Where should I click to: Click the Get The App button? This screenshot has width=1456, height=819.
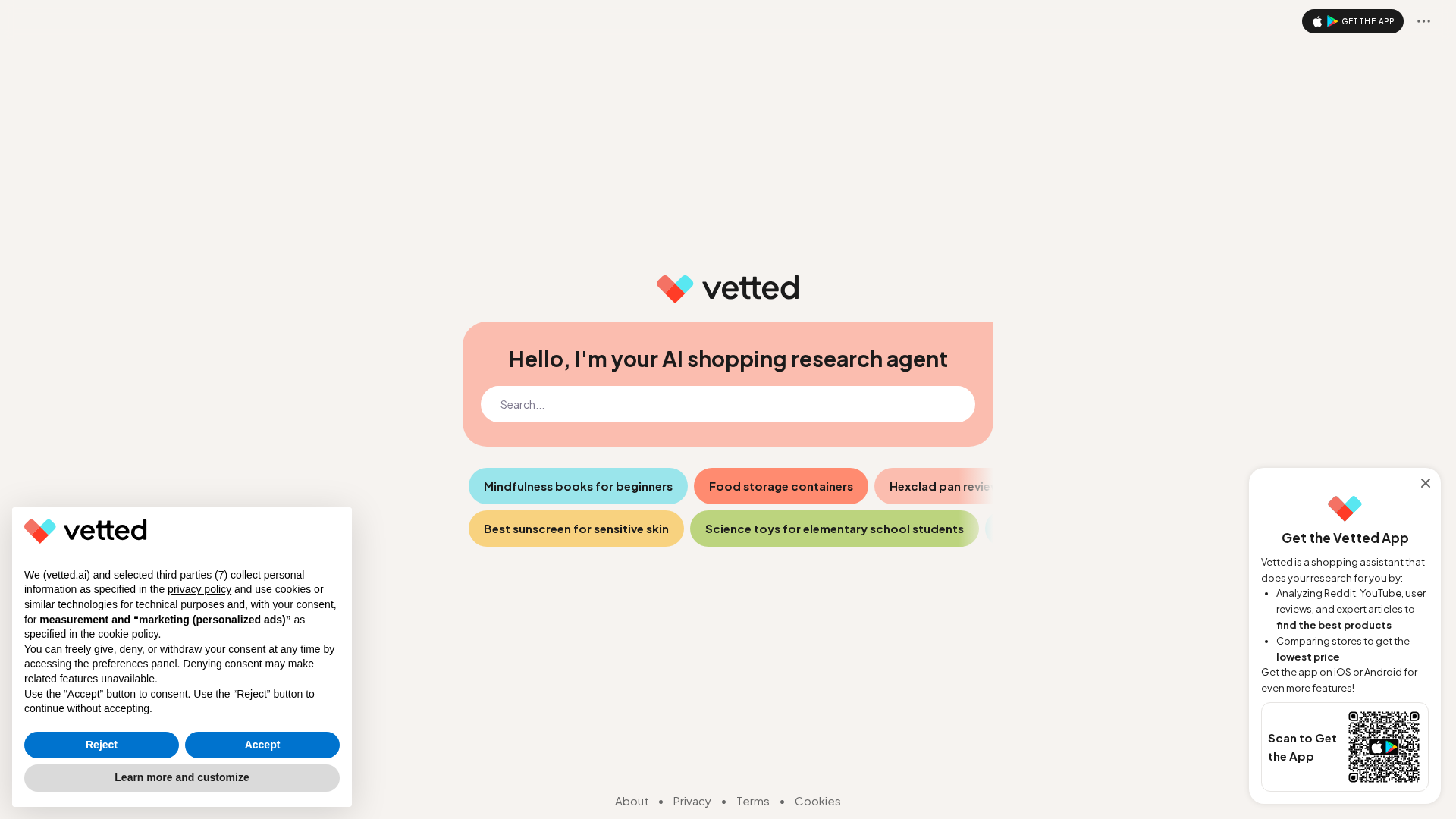1352,21
